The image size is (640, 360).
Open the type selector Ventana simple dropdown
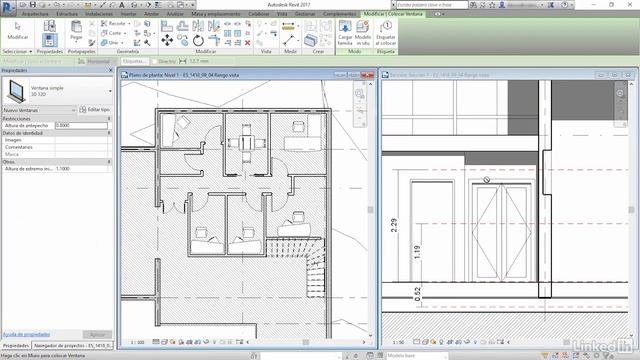click(110, 91)
